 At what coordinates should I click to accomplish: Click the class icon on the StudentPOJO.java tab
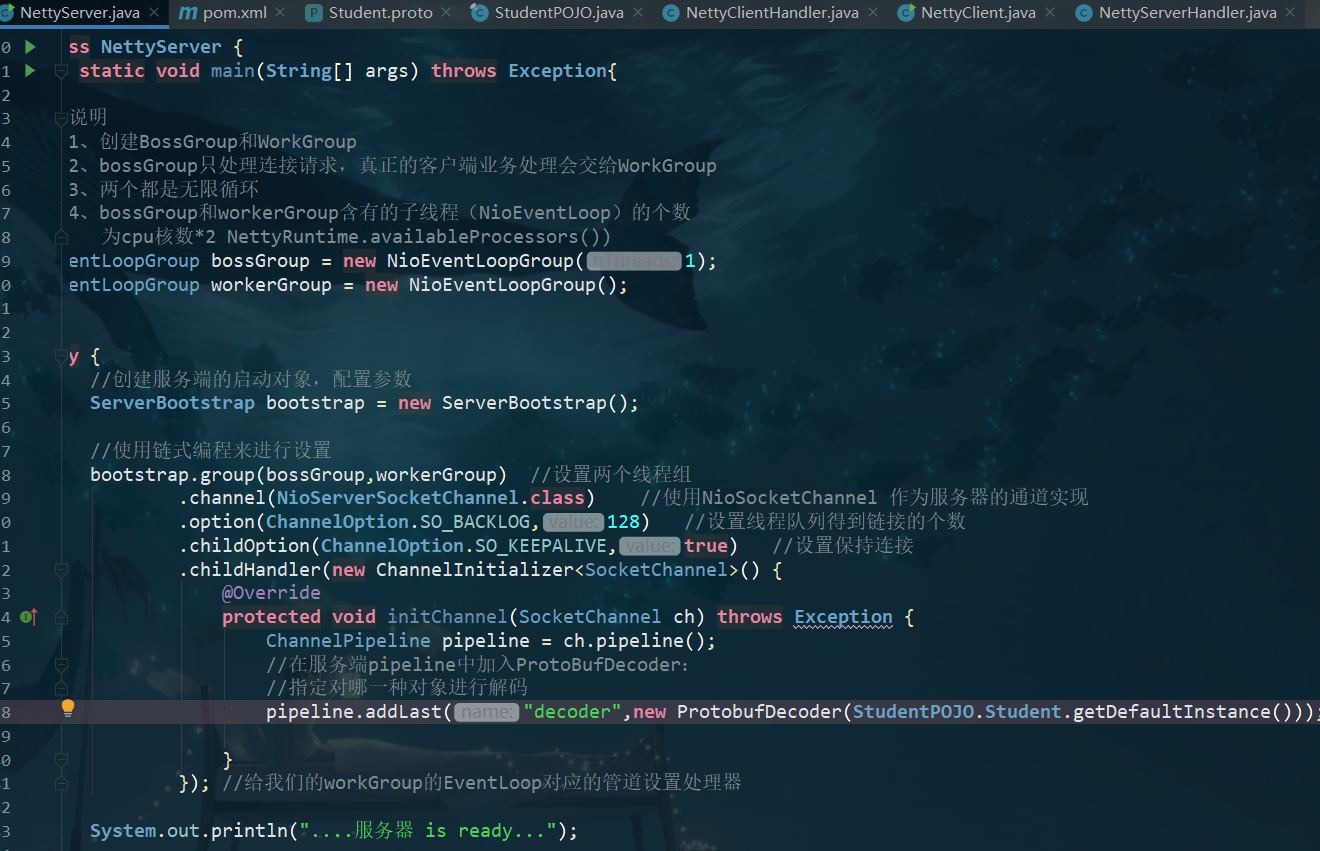[x=479, y=13]
